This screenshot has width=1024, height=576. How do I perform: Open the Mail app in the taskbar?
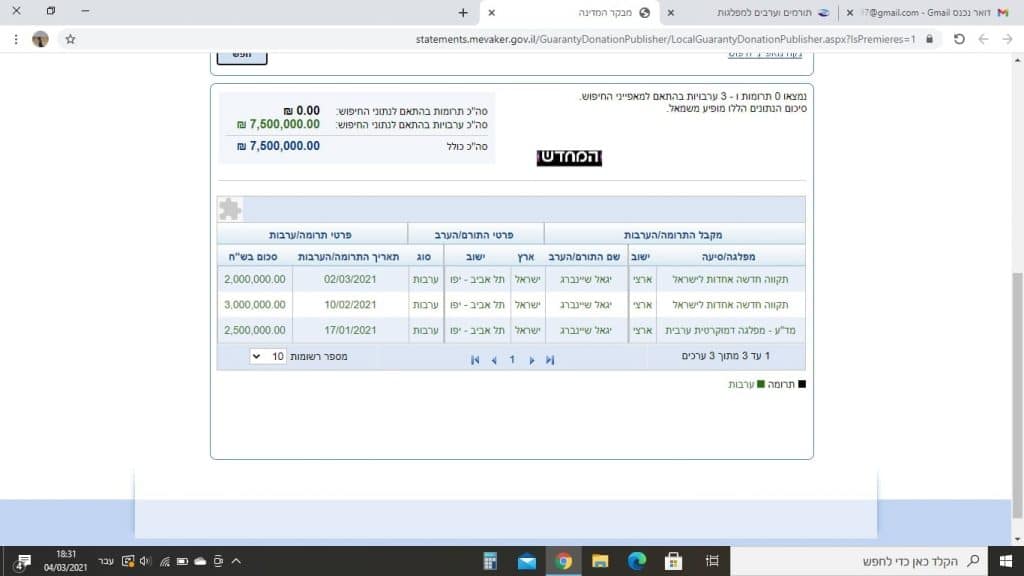[x=526, y=560]
